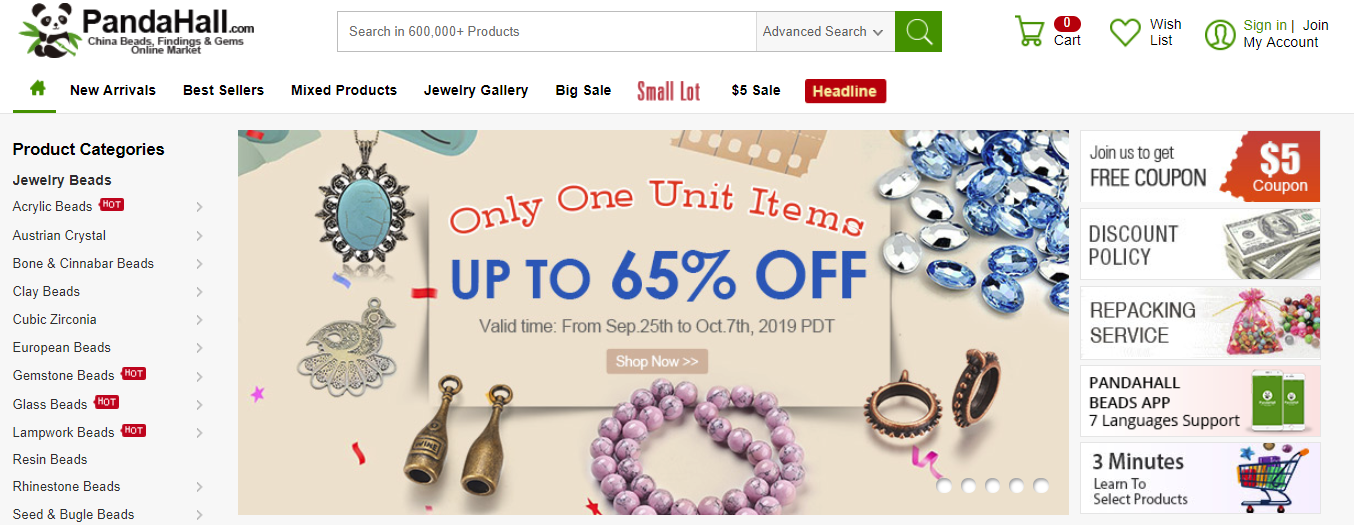Open the Advanced Search dropdown
The height and width of the screenshot is (525, 1354).
click(x=824, y=31)
